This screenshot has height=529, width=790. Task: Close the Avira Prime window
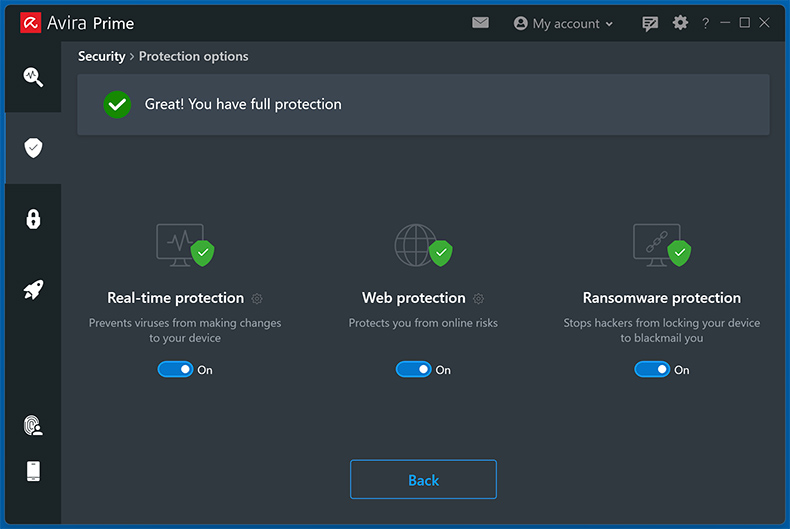coord(764,23)
